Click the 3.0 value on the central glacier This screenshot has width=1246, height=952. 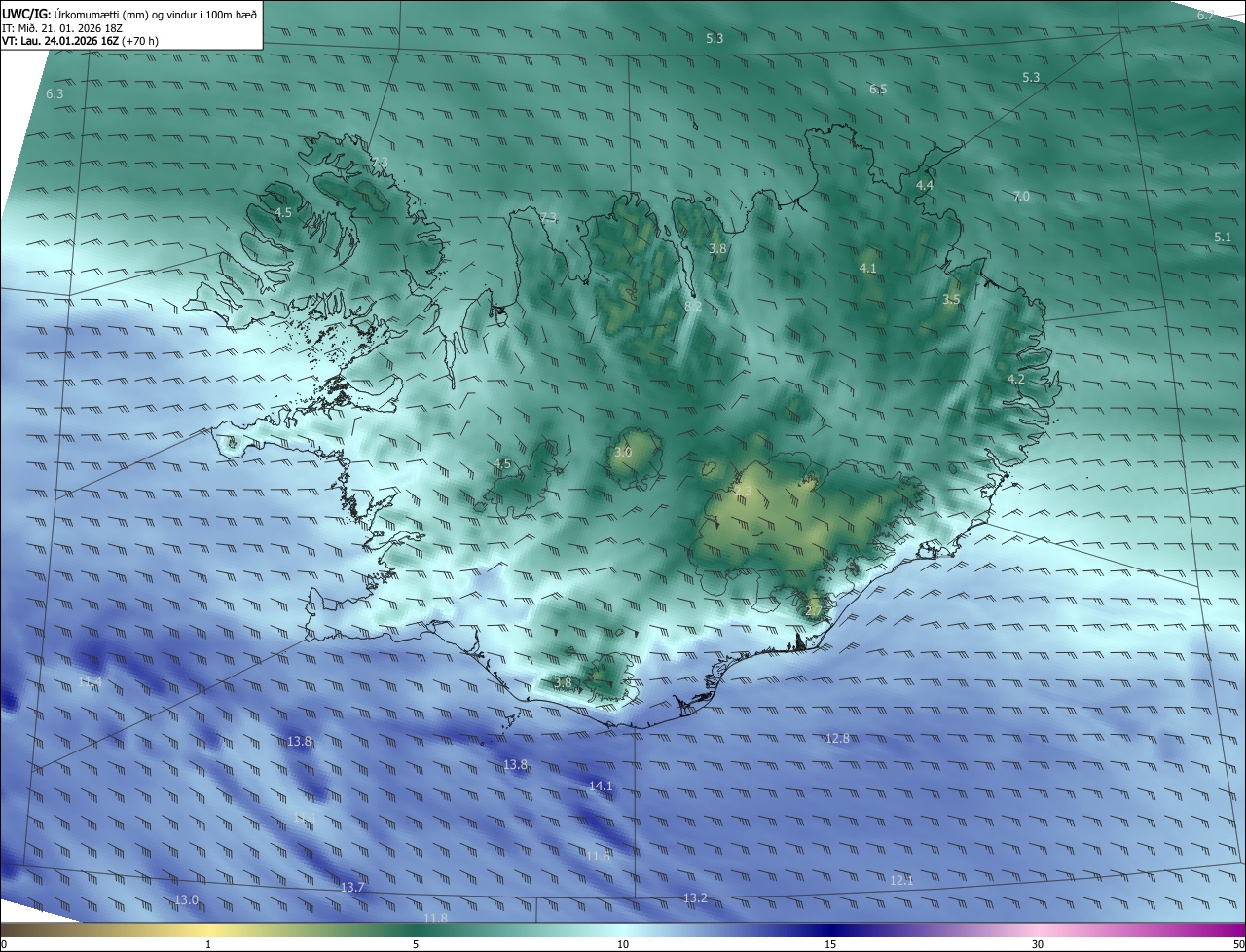623,453
